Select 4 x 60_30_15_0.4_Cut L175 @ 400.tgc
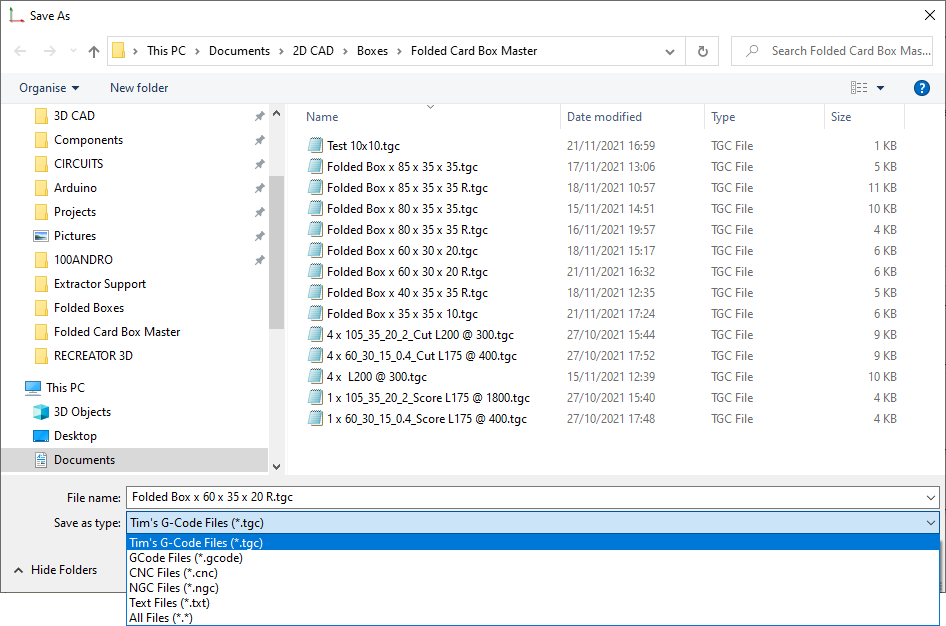 422,356
